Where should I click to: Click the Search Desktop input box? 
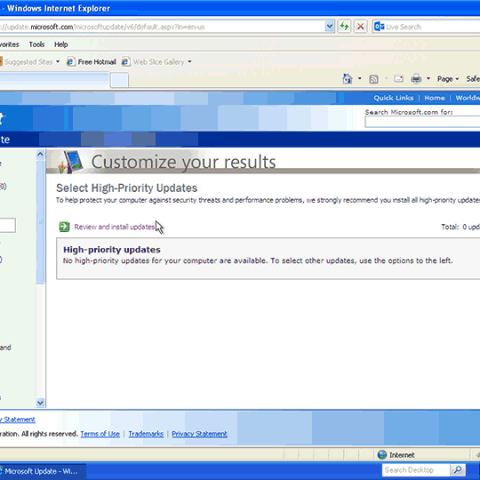coord(416,470)
